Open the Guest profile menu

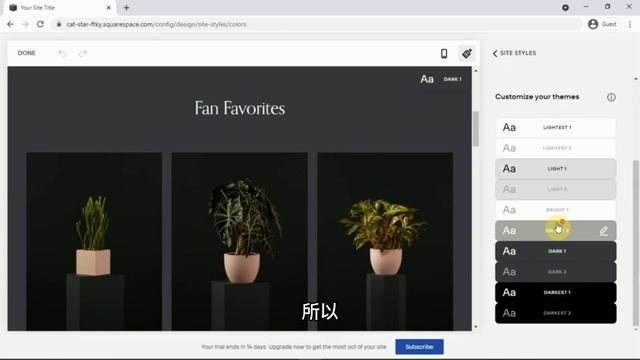[x=602, y=24]
